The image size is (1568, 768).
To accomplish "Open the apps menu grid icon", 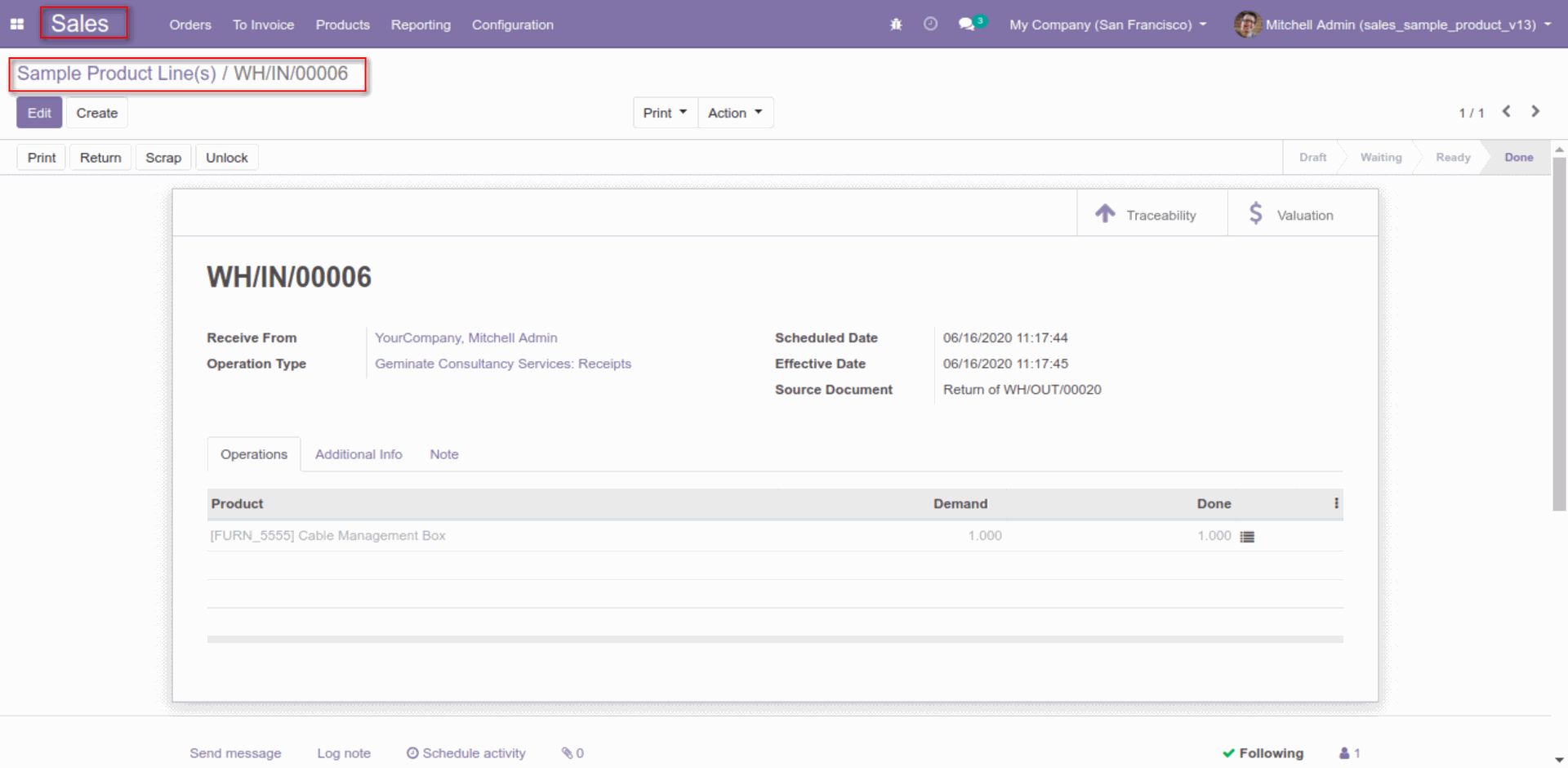I will pyautogui.click(x=16, y=25).
